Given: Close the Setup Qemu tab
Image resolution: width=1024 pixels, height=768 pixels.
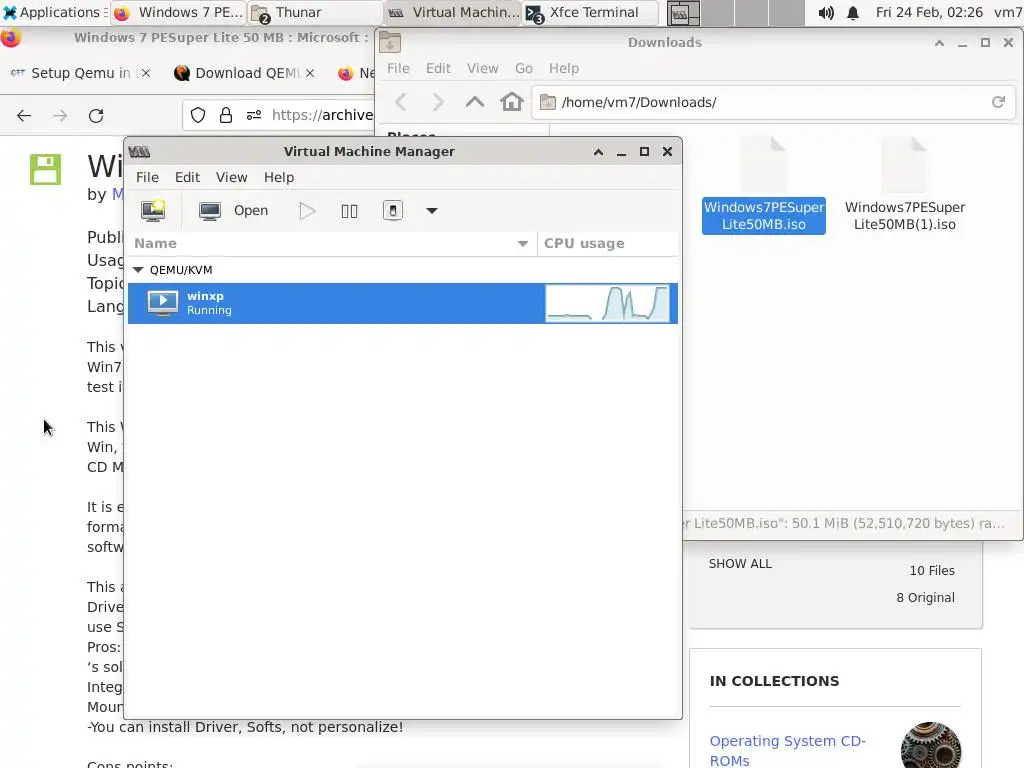Looking at the screenshot, I should [146, 73].
